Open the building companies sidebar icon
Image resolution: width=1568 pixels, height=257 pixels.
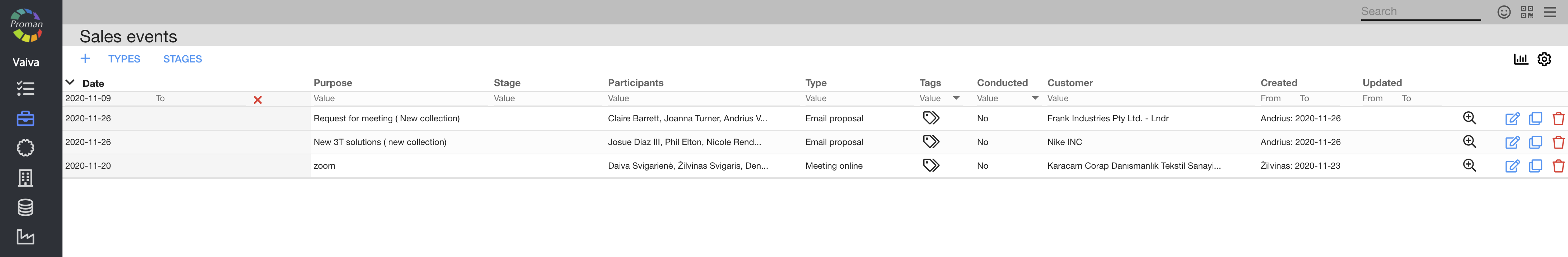click(25, 177)
